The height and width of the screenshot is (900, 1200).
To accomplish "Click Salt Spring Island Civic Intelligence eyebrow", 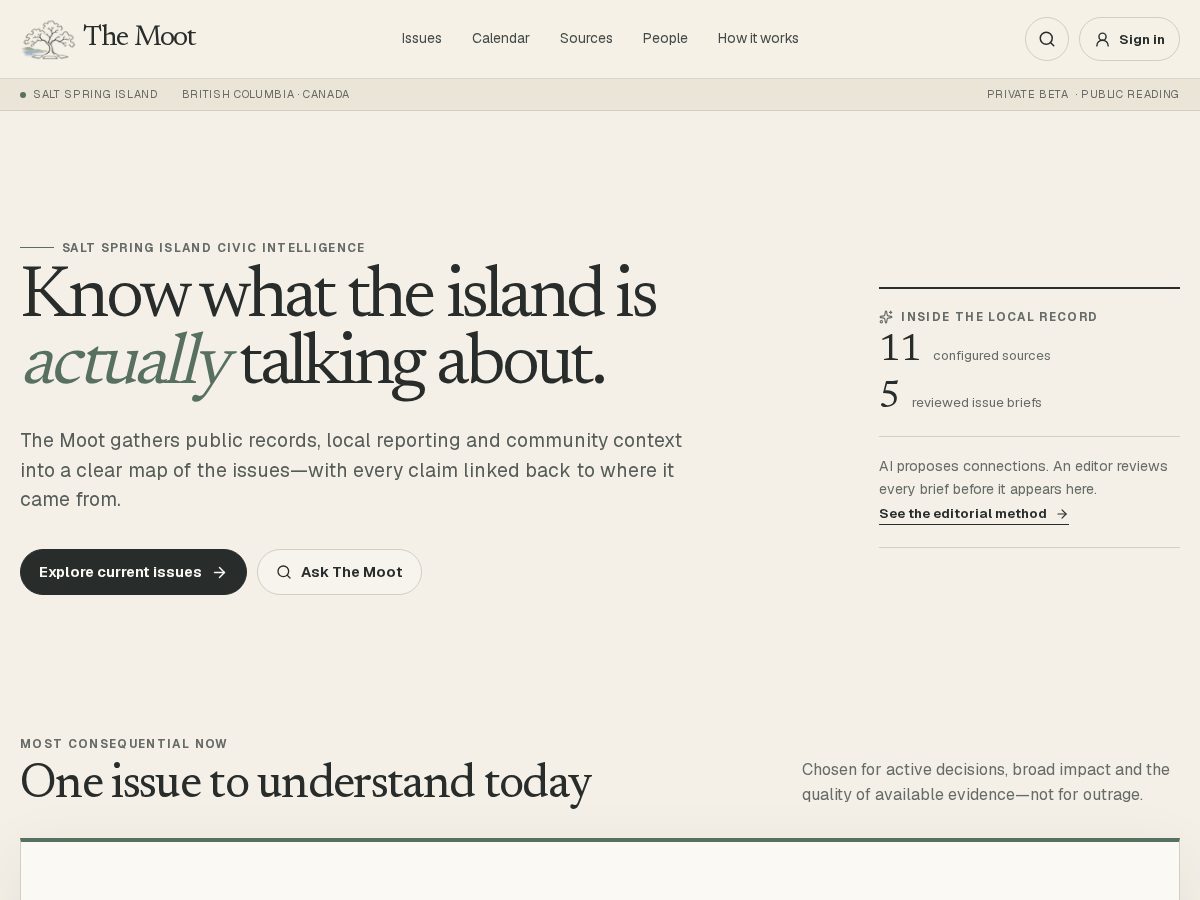I will click(x=213, y=248).
